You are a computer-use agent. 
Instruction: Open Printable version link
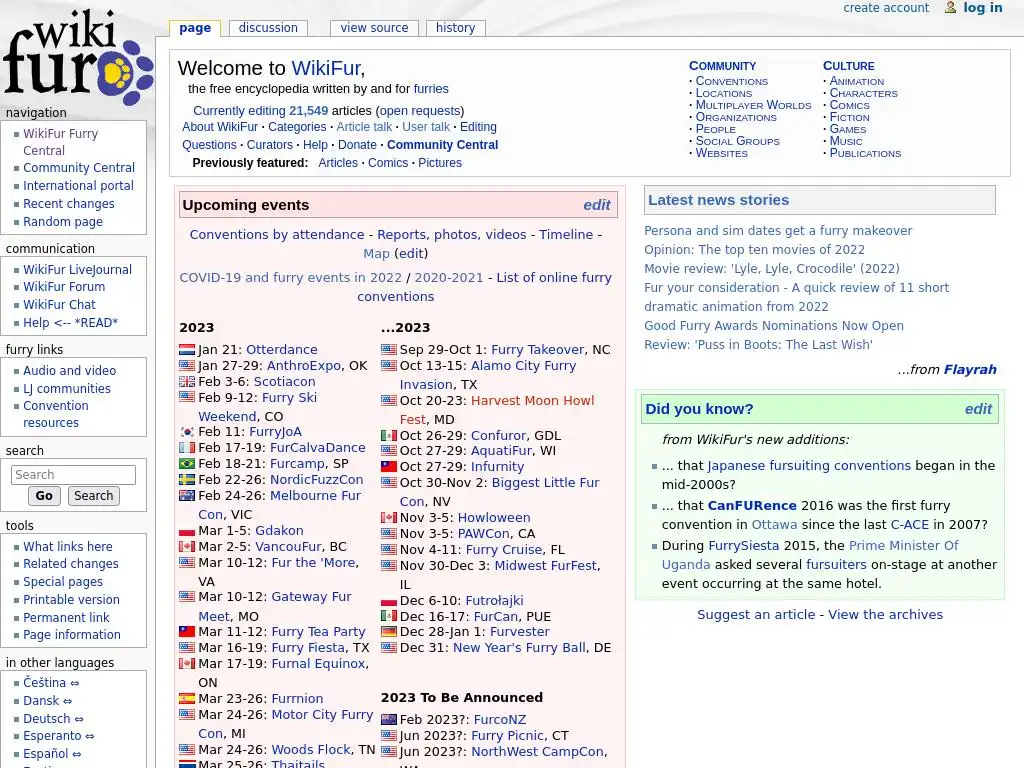[x=71, y=600]
